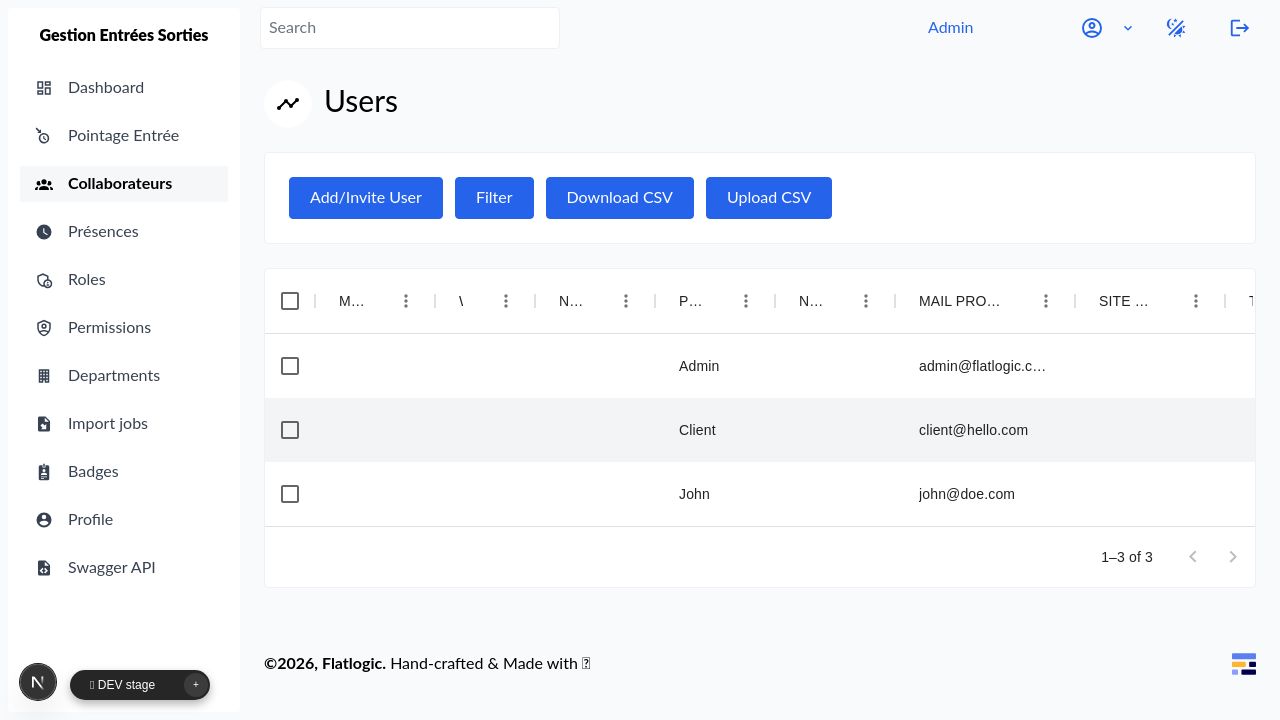Click the Download CSV button
Viewport: 1280px width, 720px height.
tap(619, 198)
